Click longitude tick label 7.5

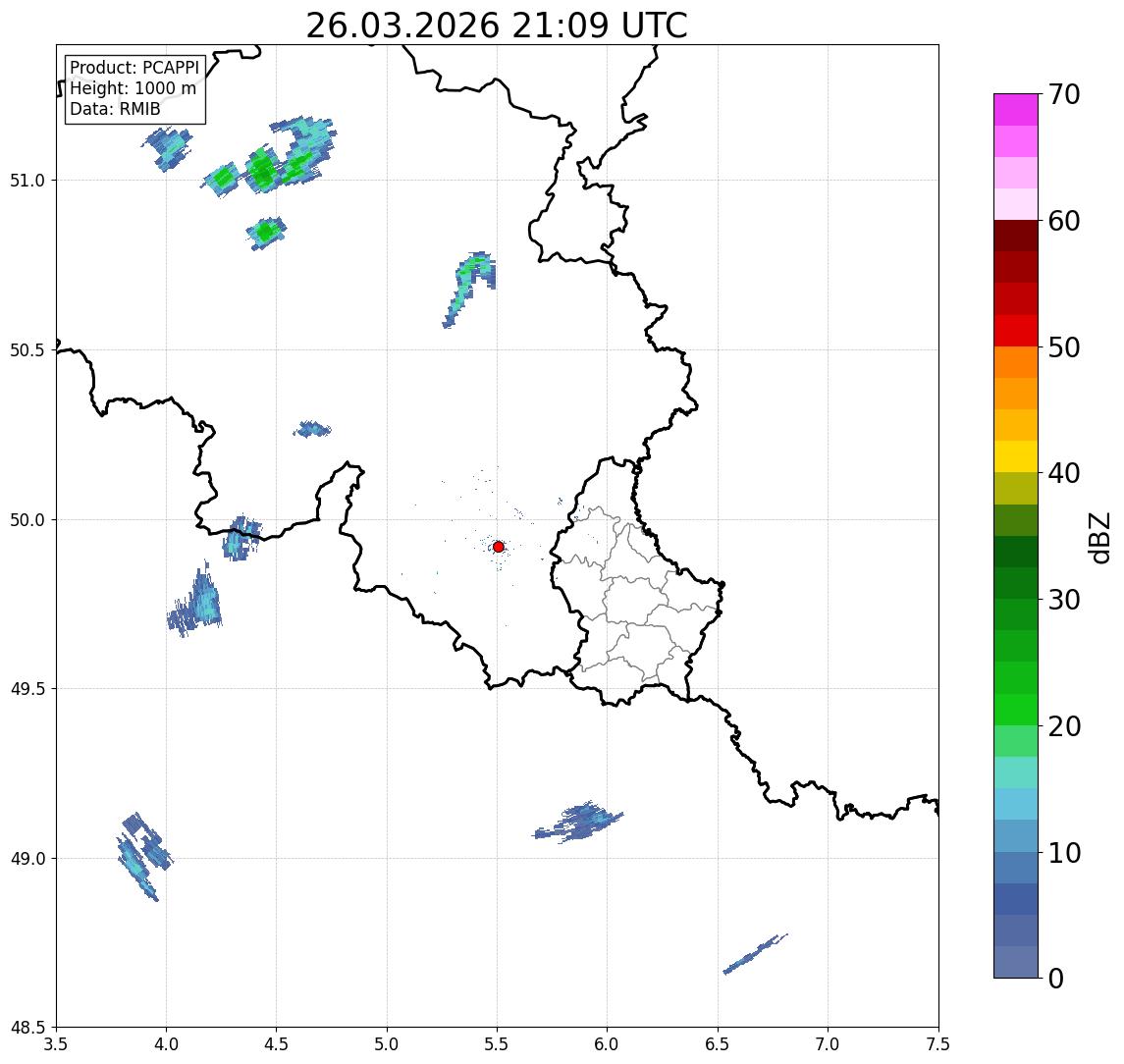tap(938, 1044)
